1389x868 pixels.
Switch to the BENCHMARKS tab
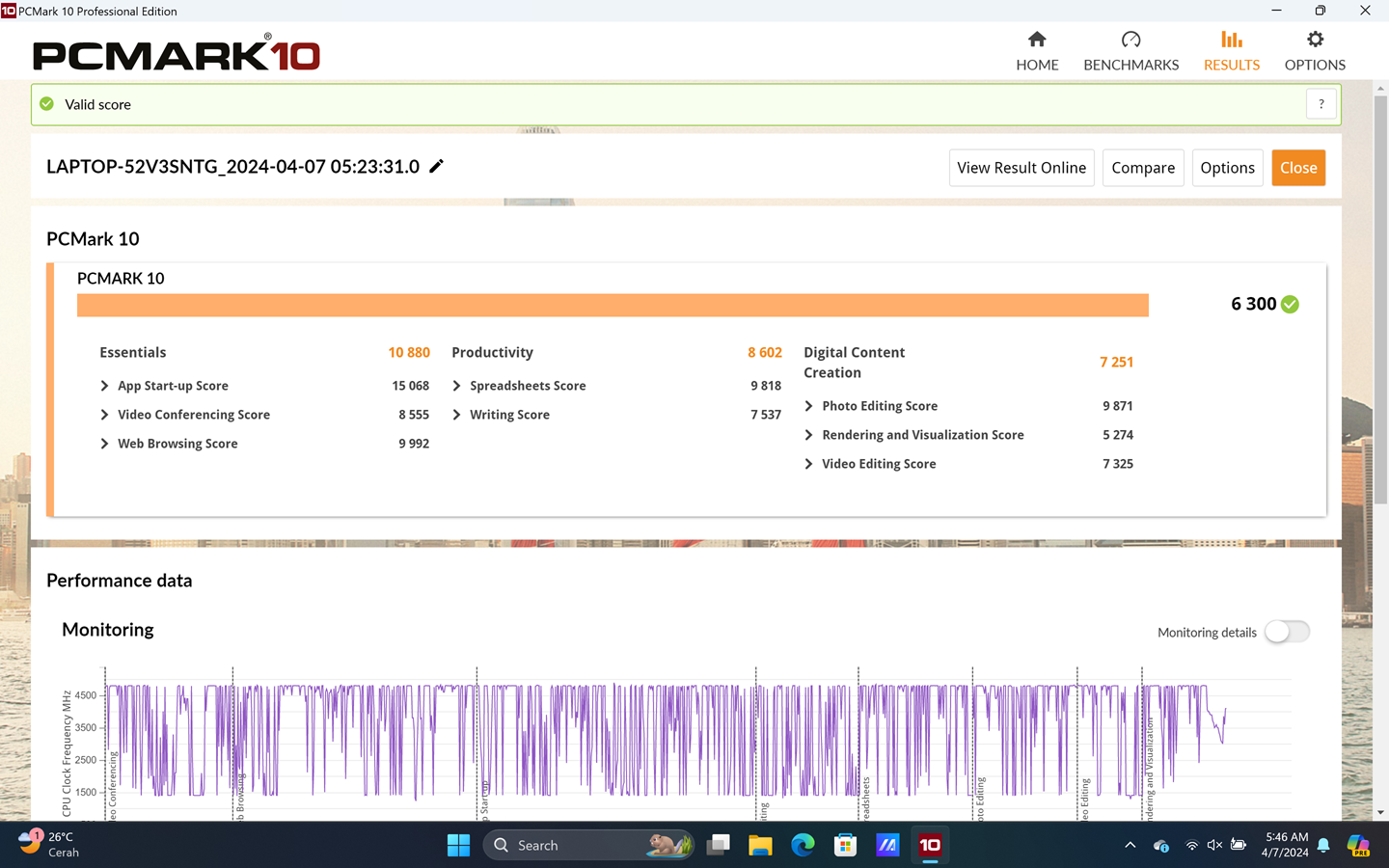[x=1130, y=51]
